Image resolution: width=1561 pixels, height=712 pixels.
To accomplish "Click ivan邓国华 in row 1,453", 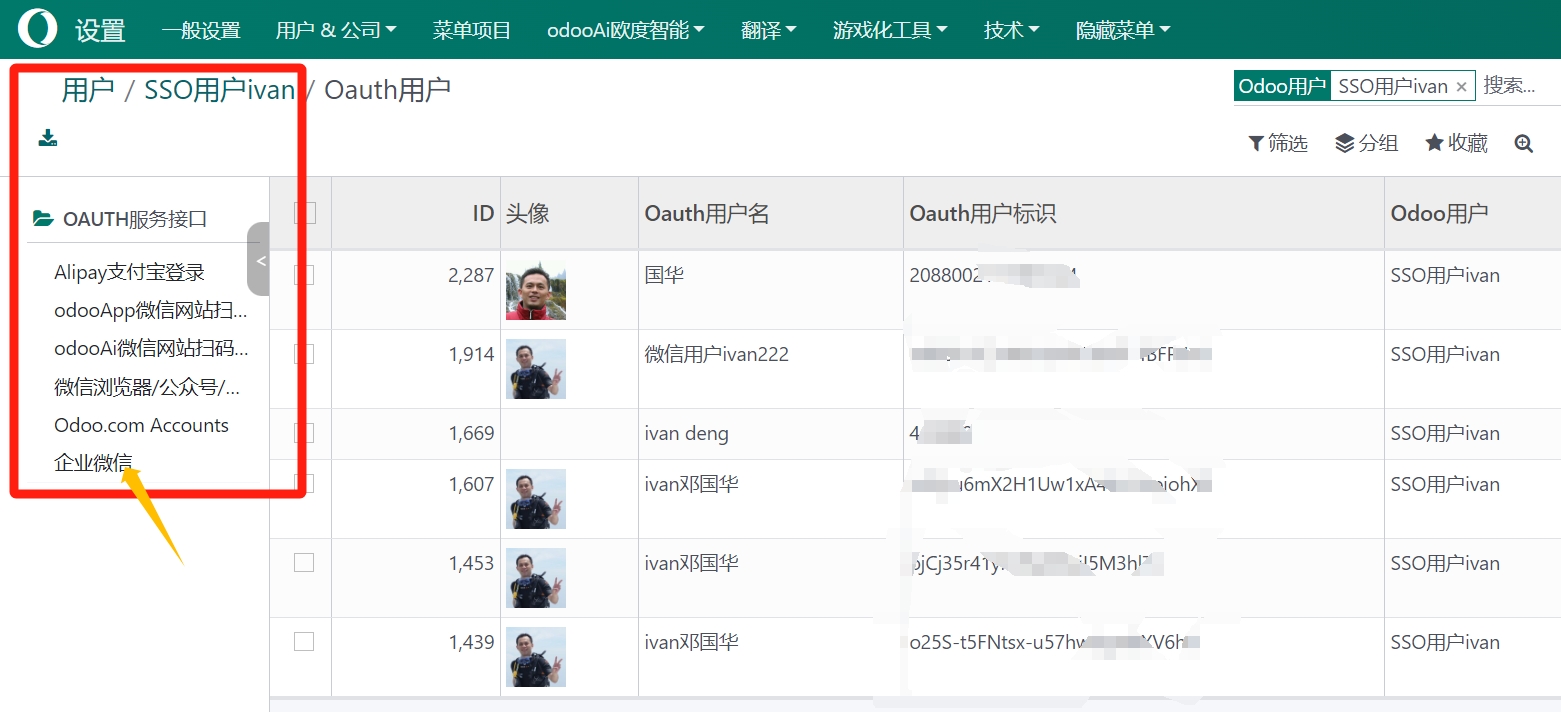I will click(x=692, y=563).
